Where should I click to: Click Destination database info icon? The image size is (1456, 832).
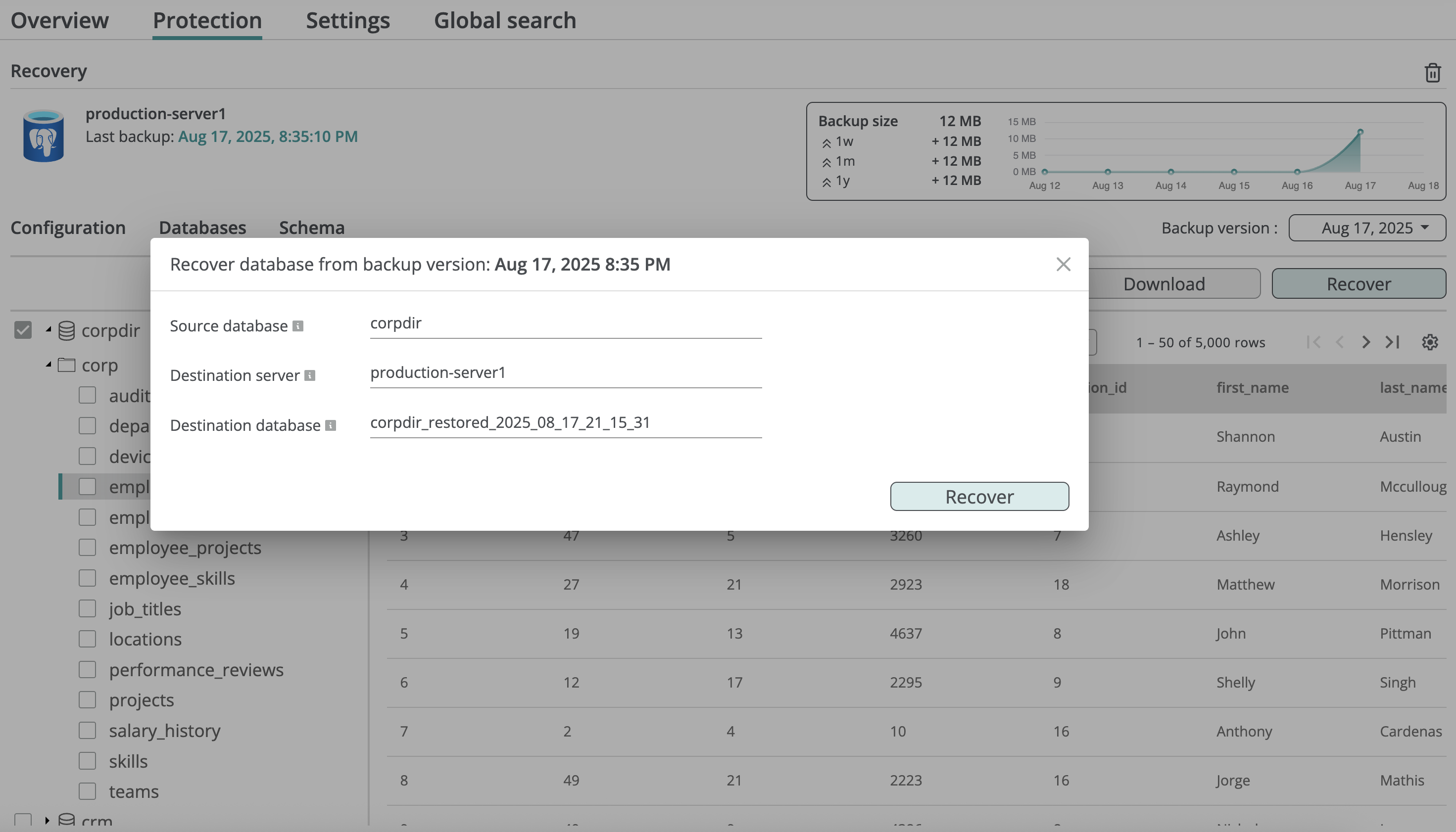pyautogui.click(x=331, y=426)
